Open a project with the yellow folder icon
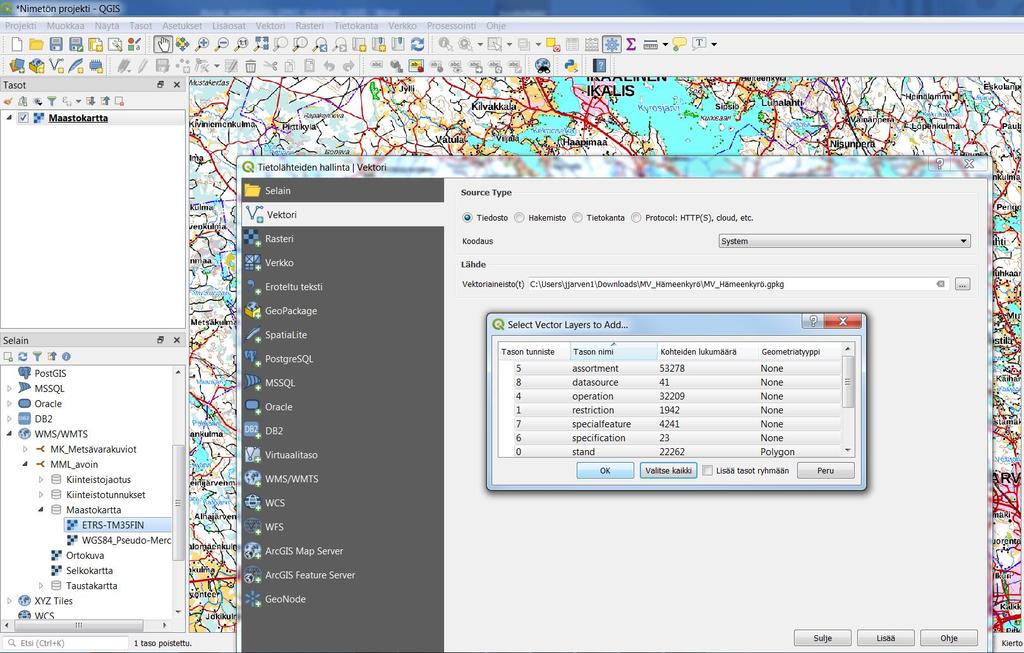The width and height of the screenshot is (1024, 653). pos(37,44)
